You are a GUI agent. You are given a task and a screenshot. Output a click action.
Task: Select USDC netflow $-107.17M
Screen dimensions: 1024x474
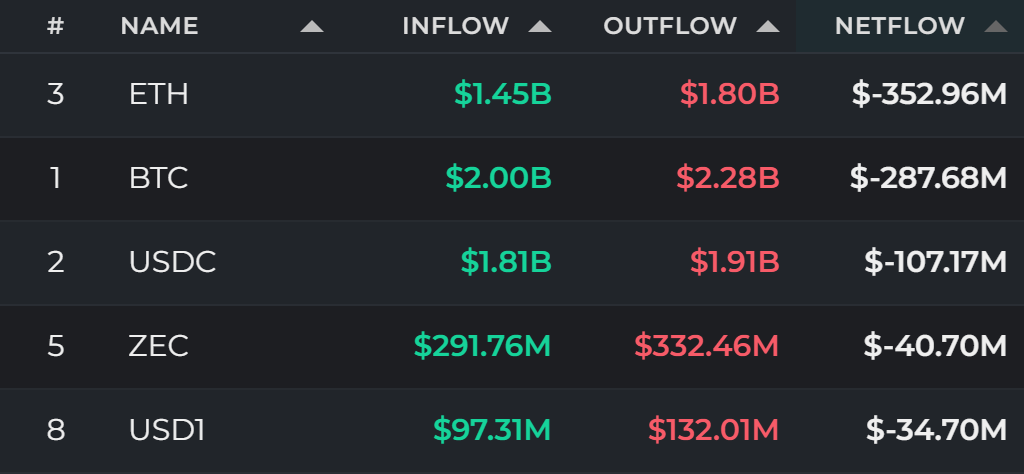tap(935, 262)
